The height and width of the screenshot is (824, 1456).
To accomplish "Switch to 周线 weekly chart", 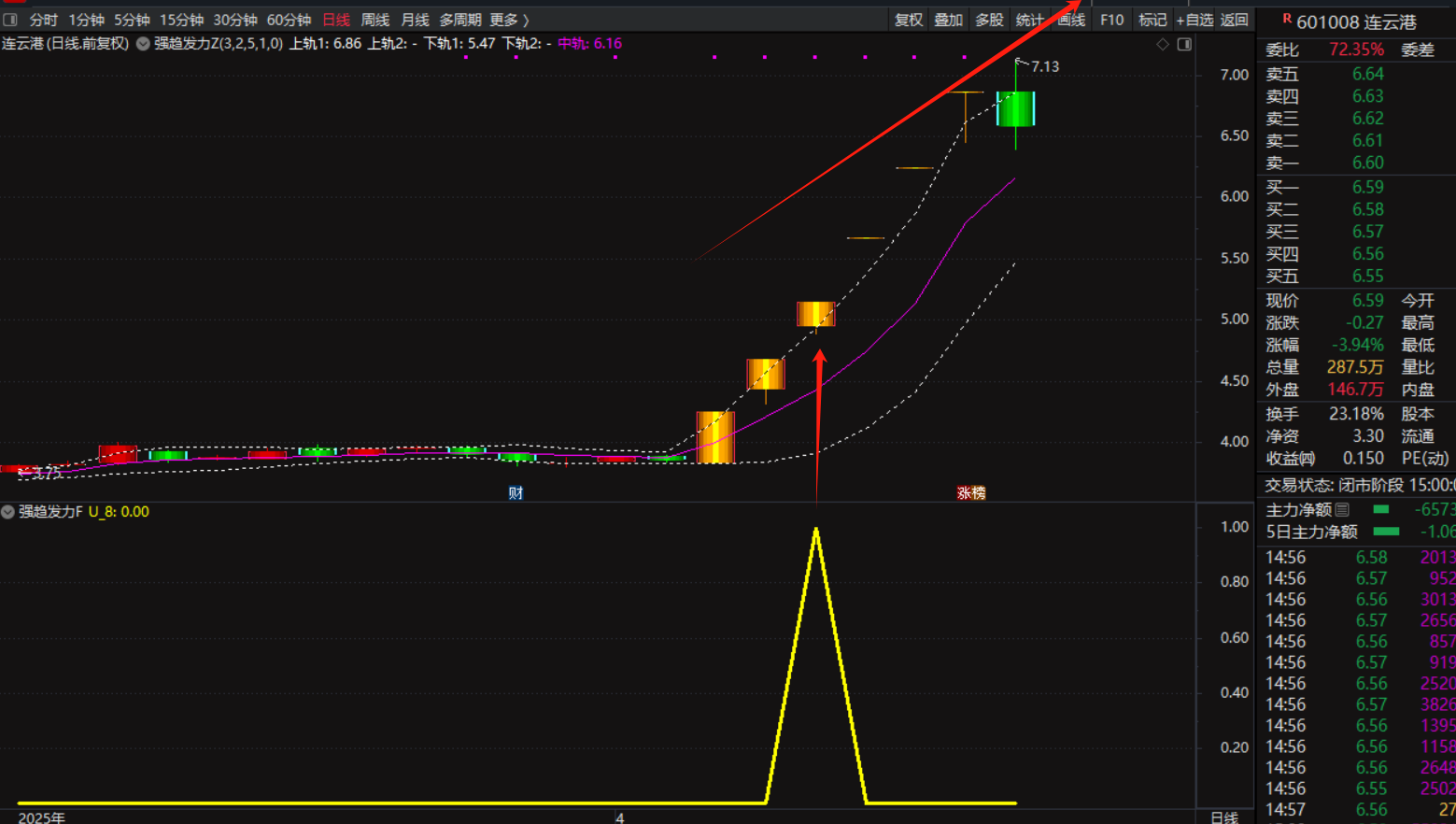I will click(375, 20).
